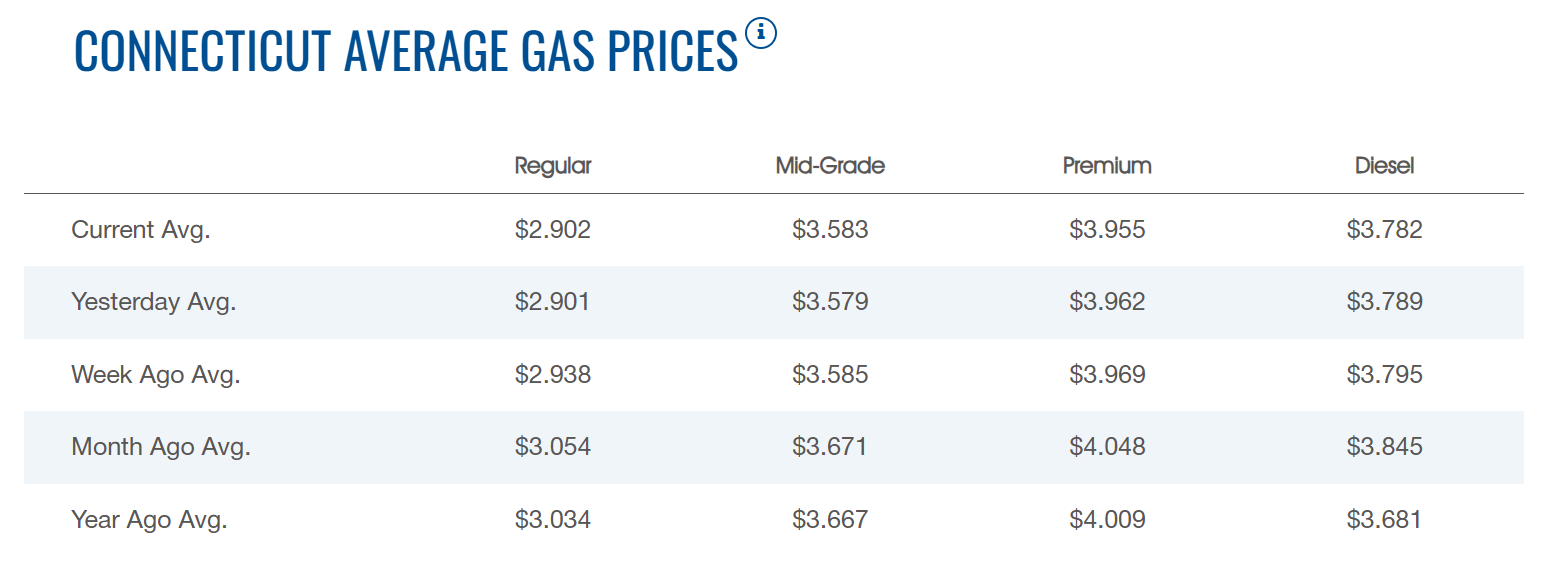The width and height of the screenshot is (1549, 569).
Task: Click the info icon beside the heading
Action: pyautogui.click(x=761, y=34)
